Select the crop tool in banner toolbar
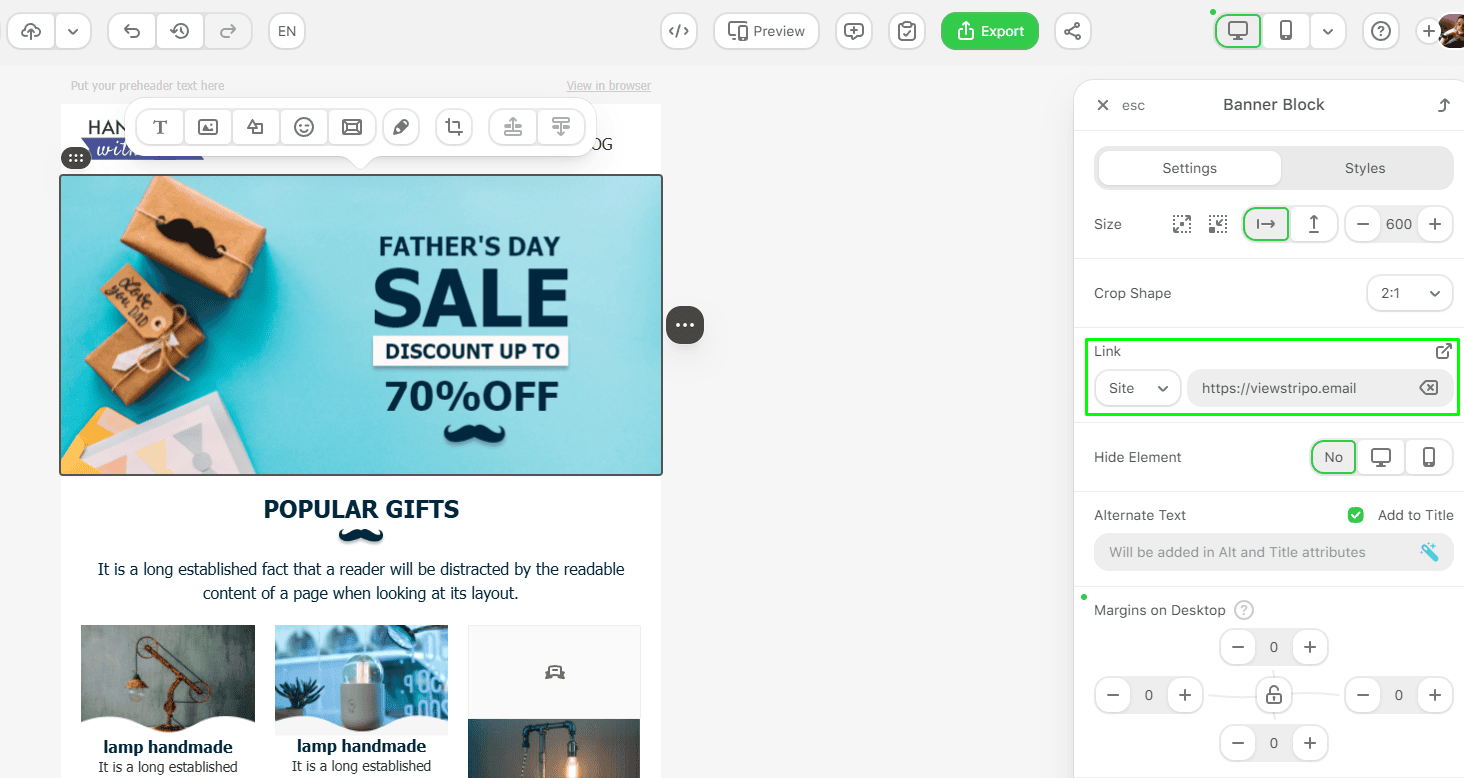1464x778 pixels. pos(454,127)
